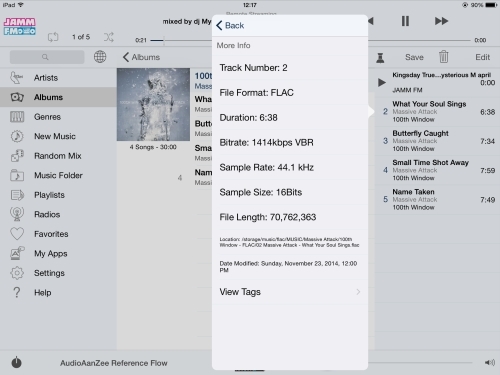Select Albums in sidebar
This screenshot has height=375, width=500.
[x=58, y=97]
